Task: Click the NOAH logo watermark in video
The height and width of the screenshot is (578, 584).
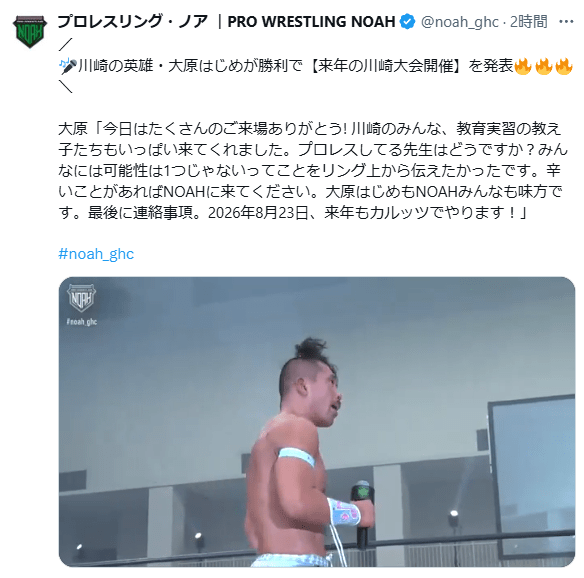Action: 82,298
